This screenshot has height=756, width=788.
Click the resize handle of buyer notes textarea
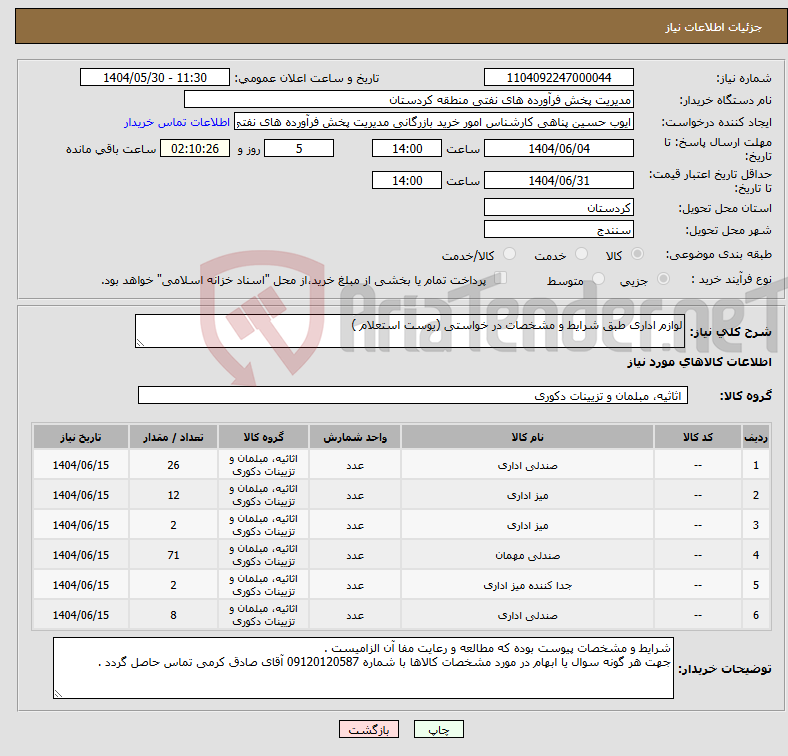coord(58,694)
